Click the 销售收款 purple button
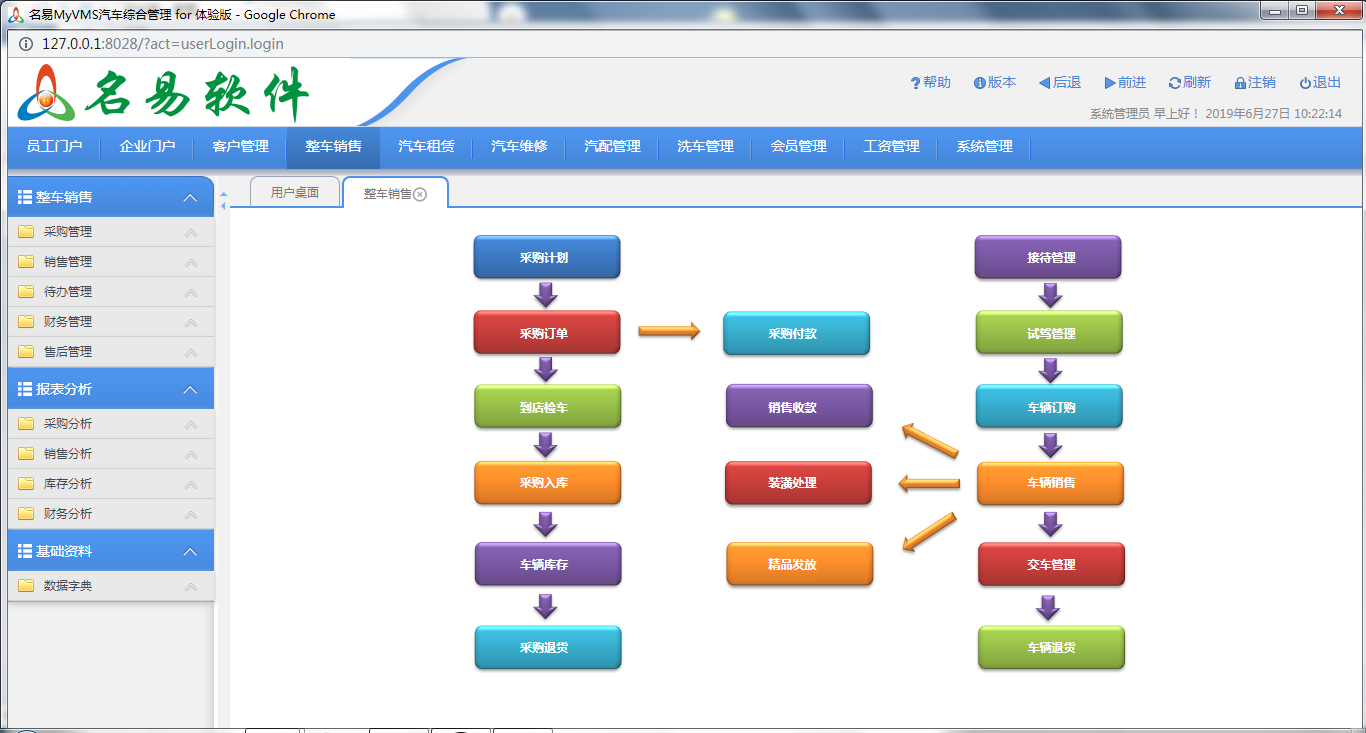Screen dimensions: 1366x733 798,407
